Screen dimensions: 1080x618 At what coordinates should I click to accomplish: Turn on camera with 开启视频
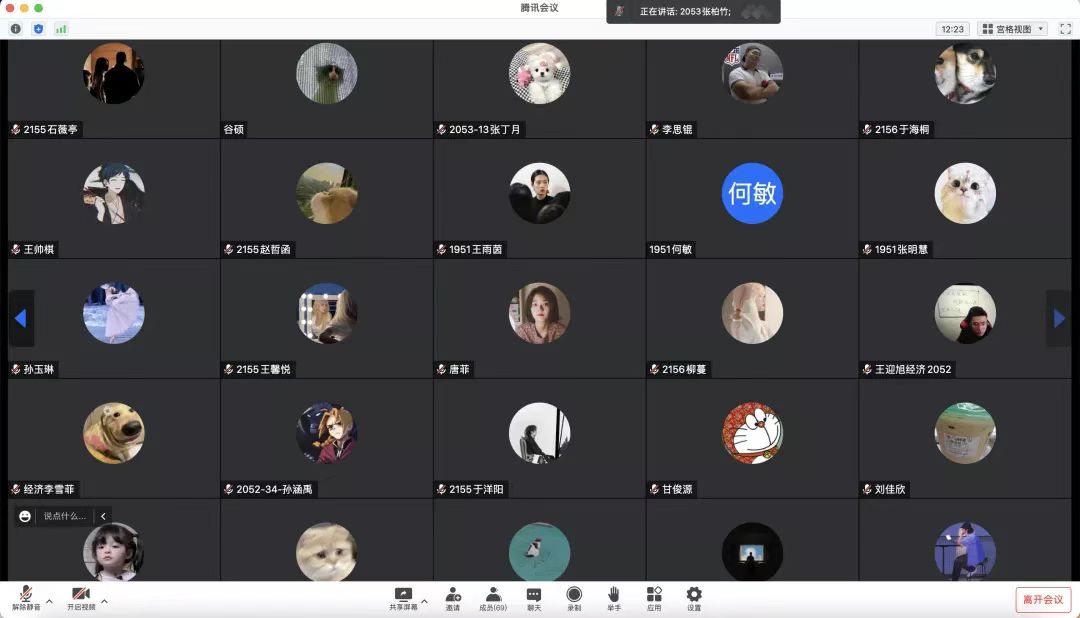81,598
